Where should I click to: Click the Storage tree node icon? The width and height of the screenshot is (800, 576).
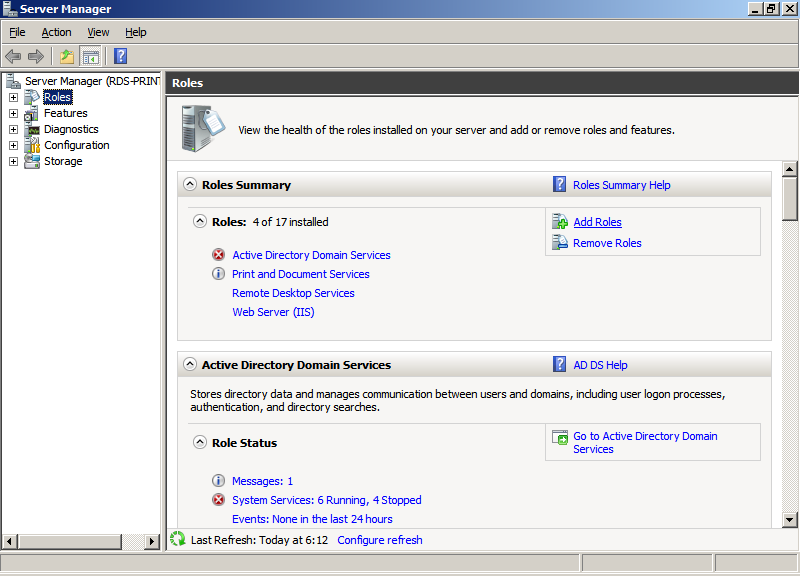32,161
